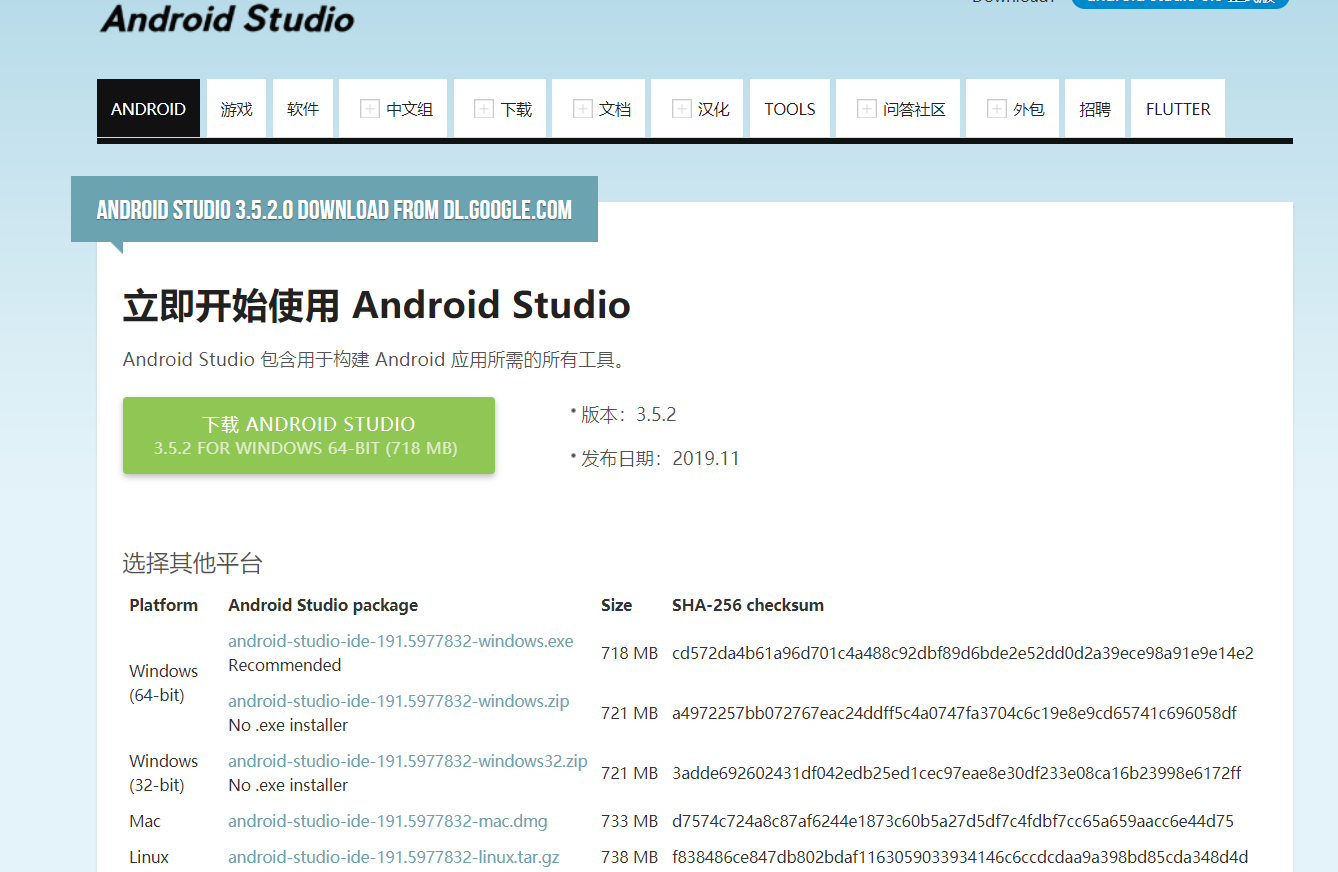Click the 'Android Studio package' column header
This screenshot has width=1338, height=872.
(323, 605)
